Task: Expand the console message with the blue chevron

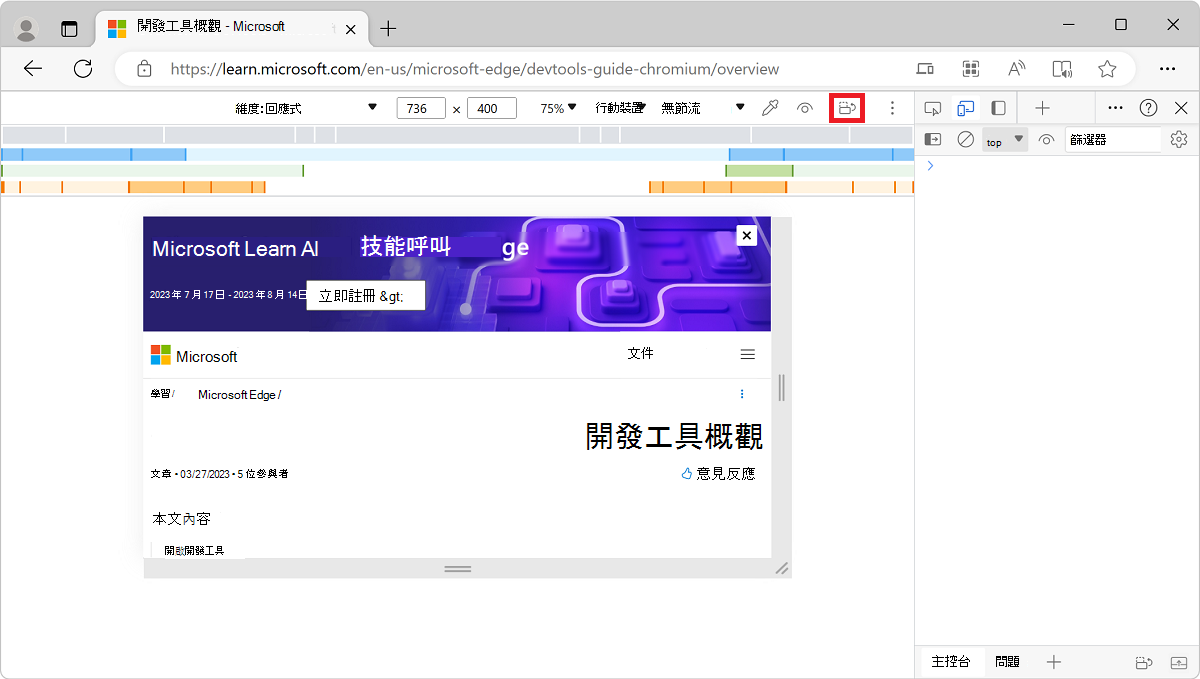Action: pyautogui.click(x=930, y=165)
